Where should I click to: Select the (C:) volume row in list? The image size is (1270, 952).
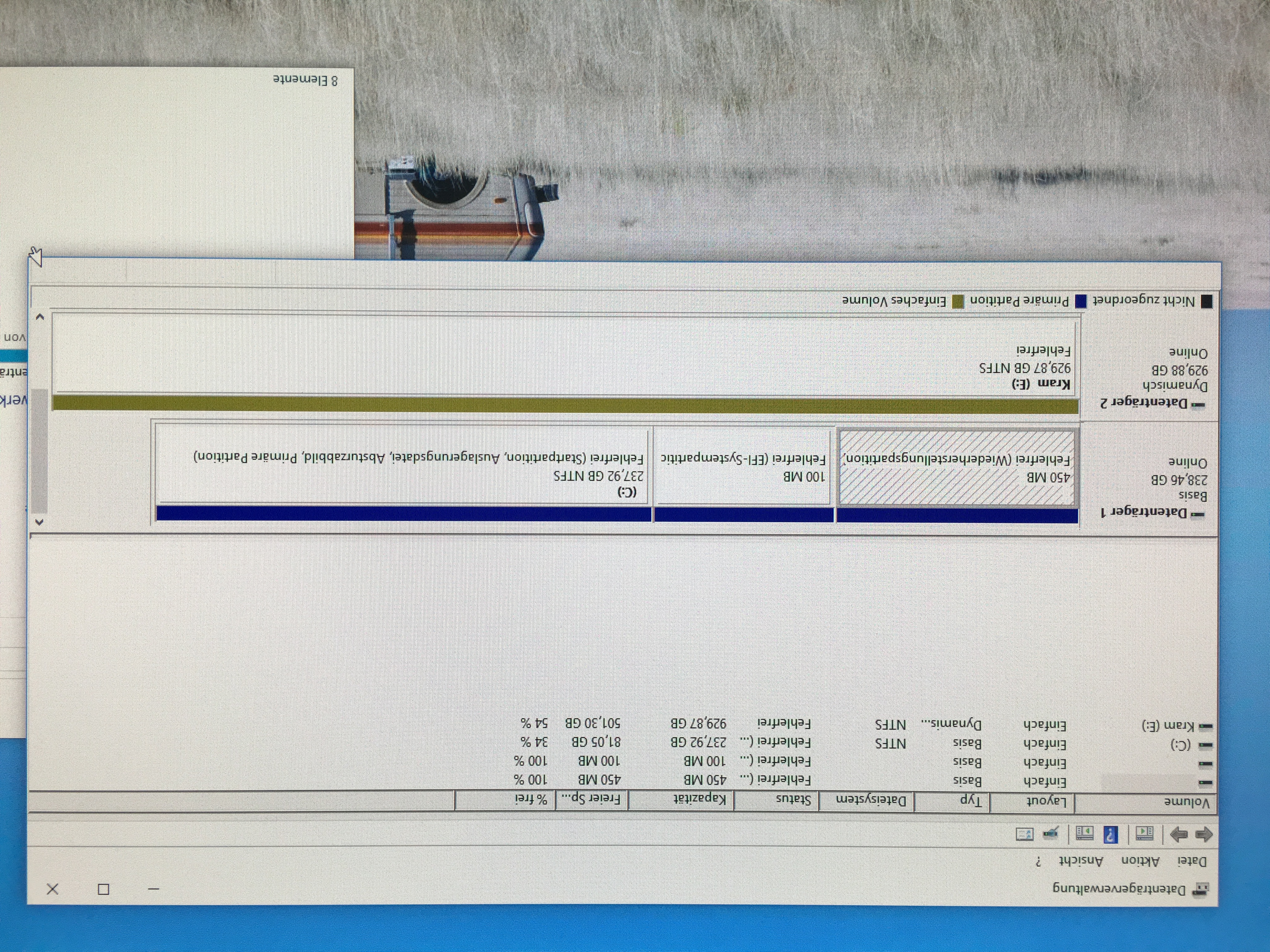point(867,743)
